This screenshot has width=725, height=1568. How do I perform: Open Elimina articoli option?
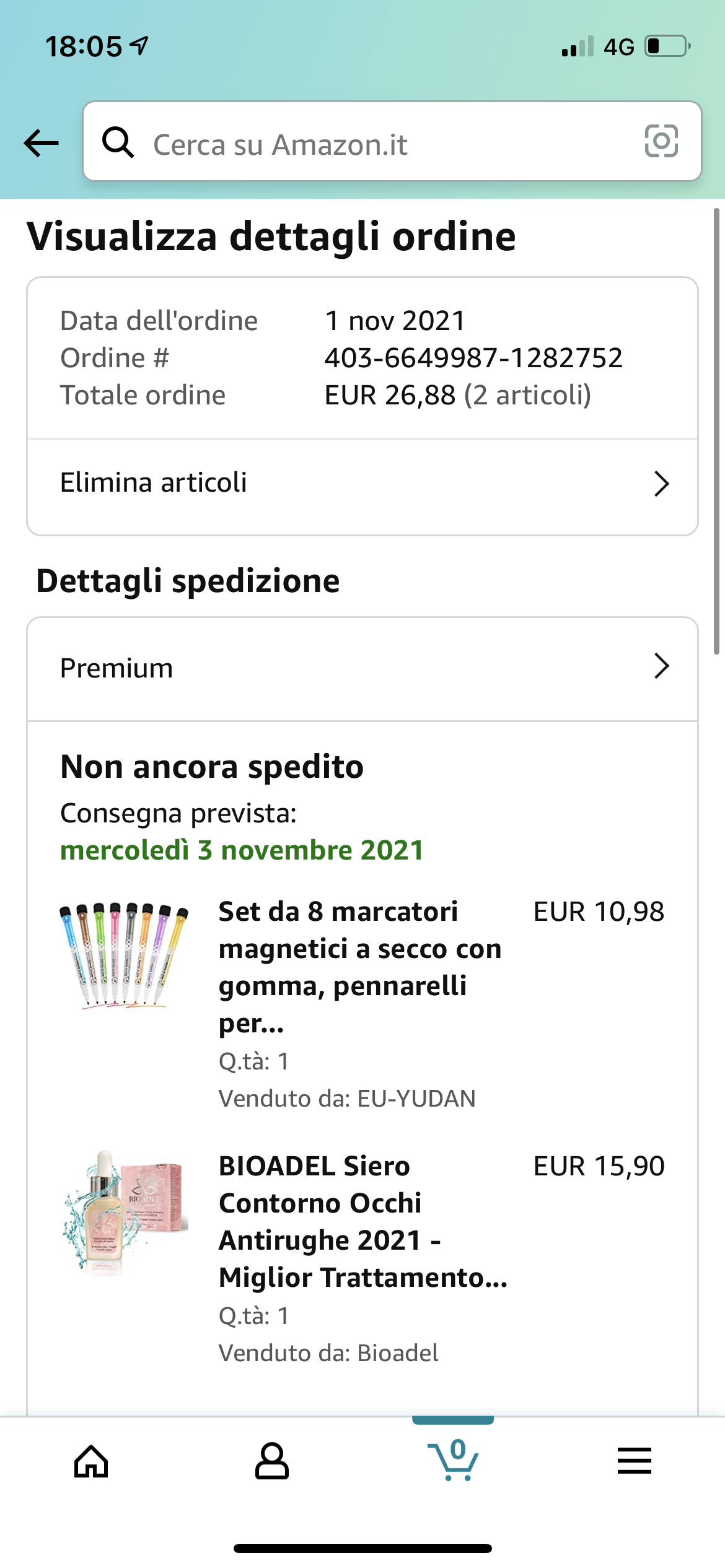click(x=154, y=483)
